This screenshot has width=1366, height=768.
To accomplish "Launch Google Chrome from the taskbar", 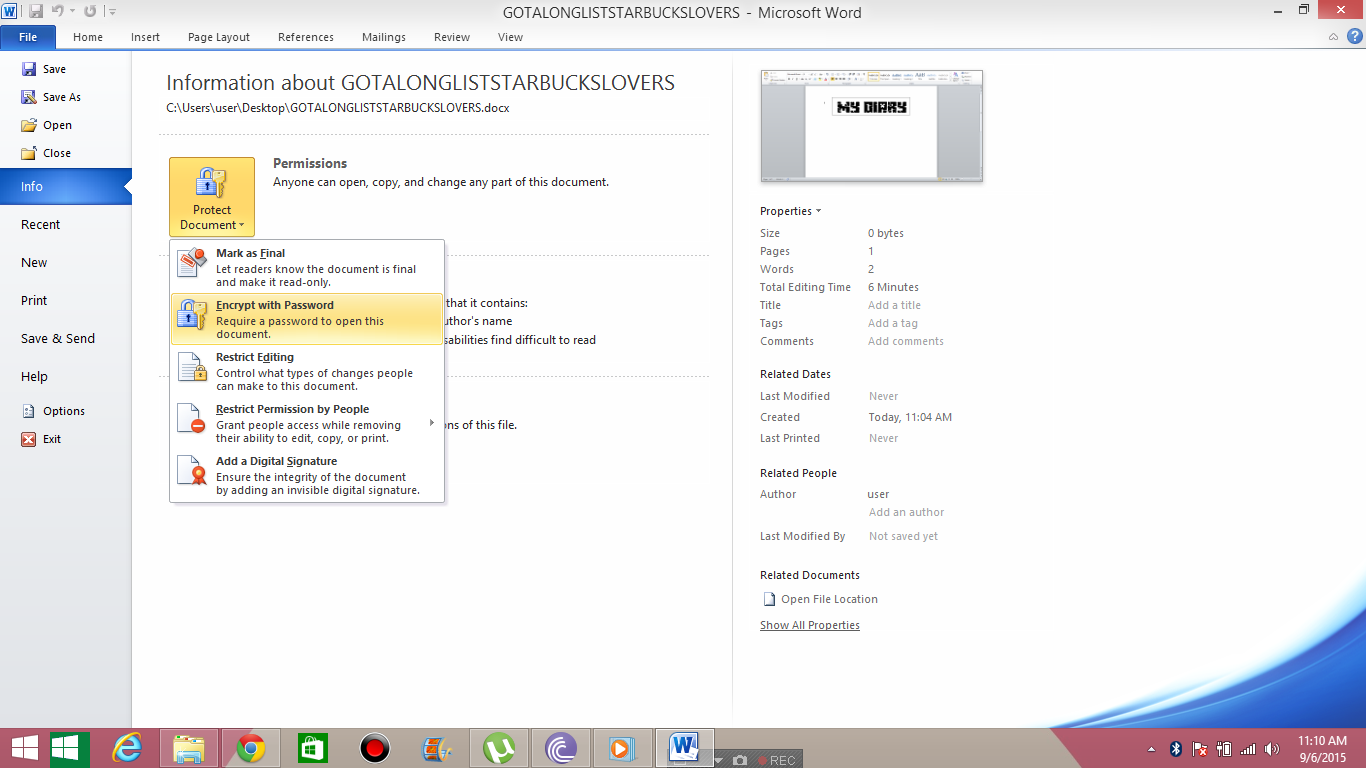I will [x=251, y=748].
